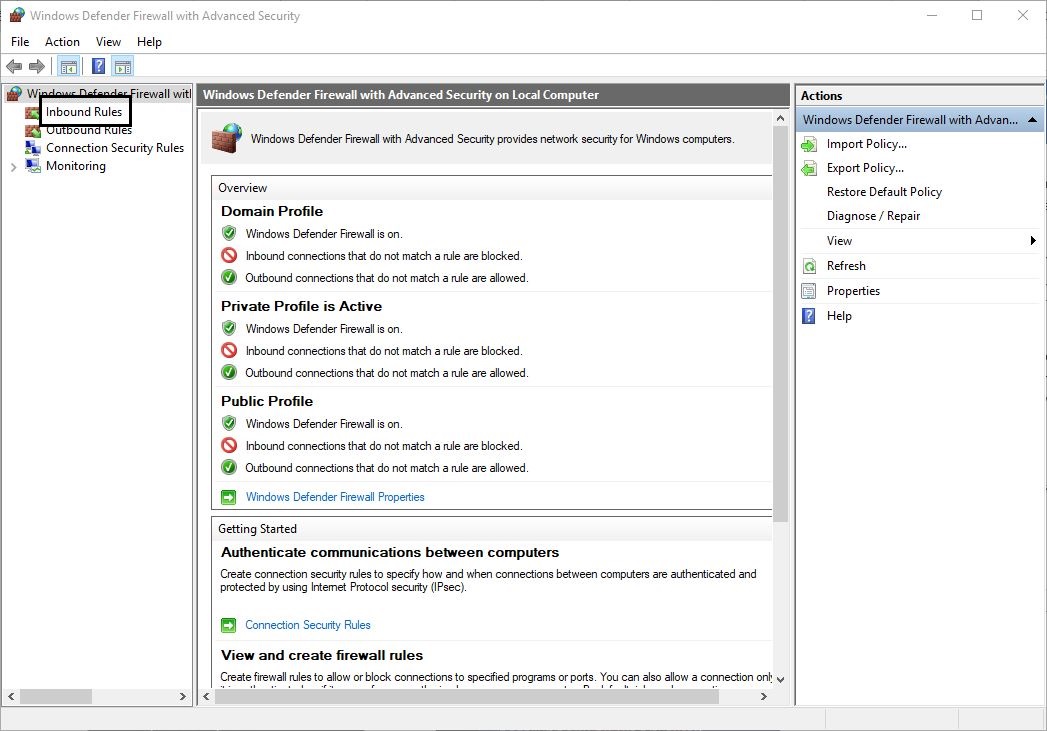This screenshot has height=731, width=1047.
Task: Click Properties in Actions pane
Action: pyautogui.click(x=853, y=291)
